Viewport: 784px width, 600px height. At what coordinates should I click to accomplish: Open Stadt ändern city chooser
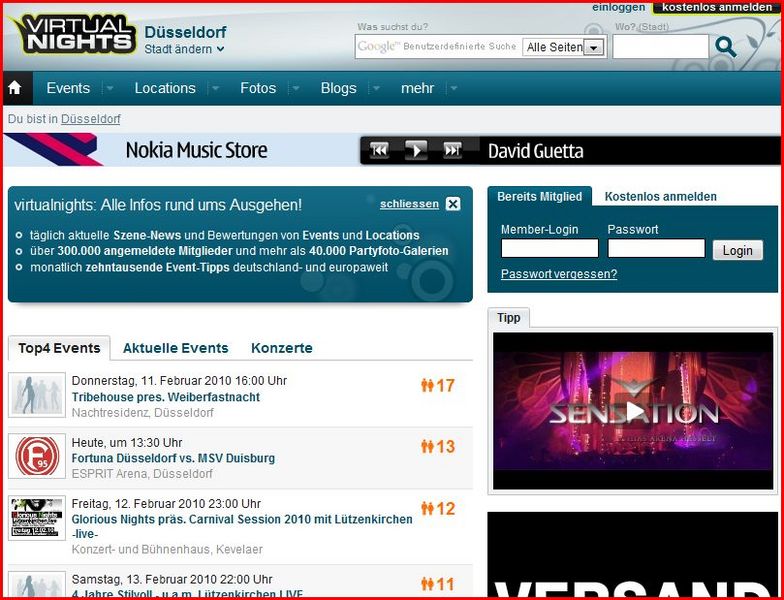click(x=184, y=50)
